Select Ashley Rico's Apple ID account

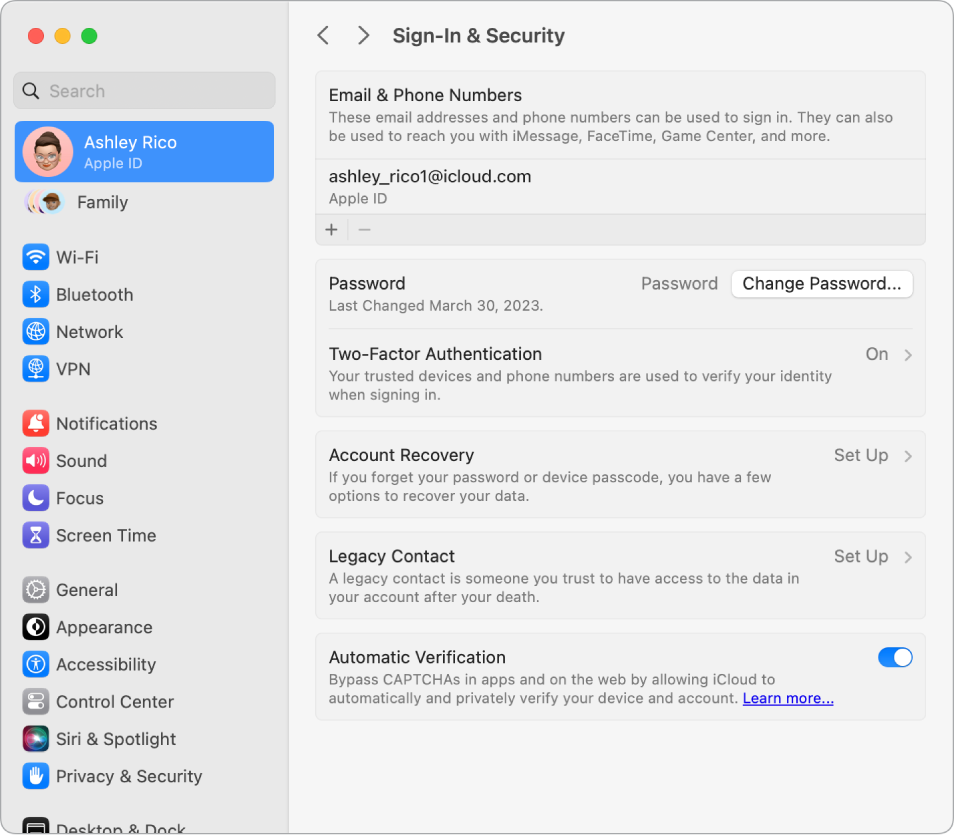pos(144,151)
